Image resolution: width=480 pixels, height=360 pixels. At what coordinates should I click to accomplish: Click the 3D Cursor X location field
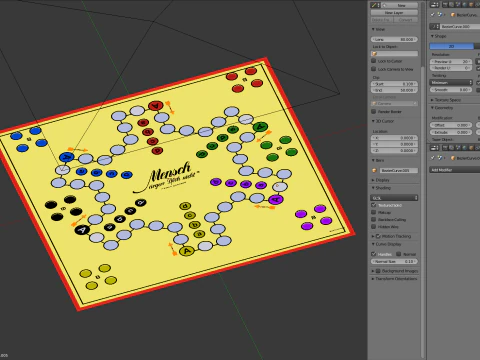pos(394,138)
